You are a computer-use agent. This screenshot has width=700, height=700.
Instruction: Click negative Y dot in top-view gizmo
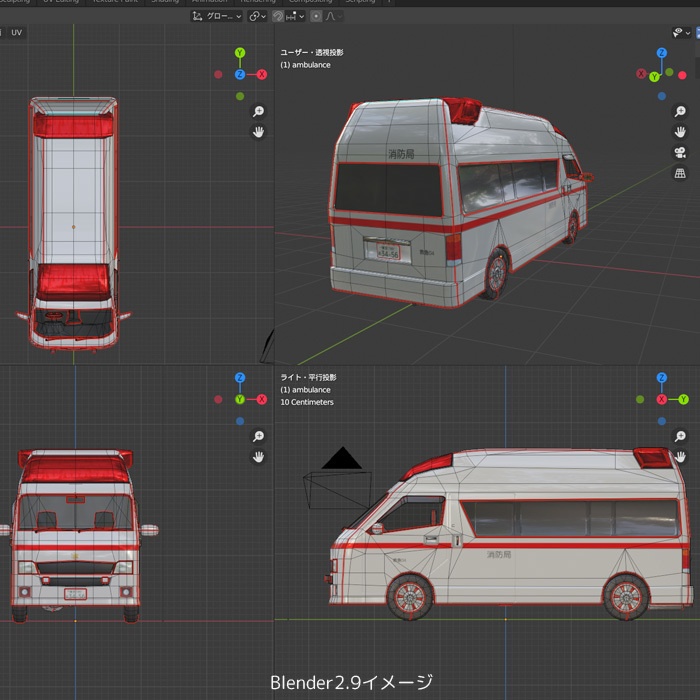(240, 96)
